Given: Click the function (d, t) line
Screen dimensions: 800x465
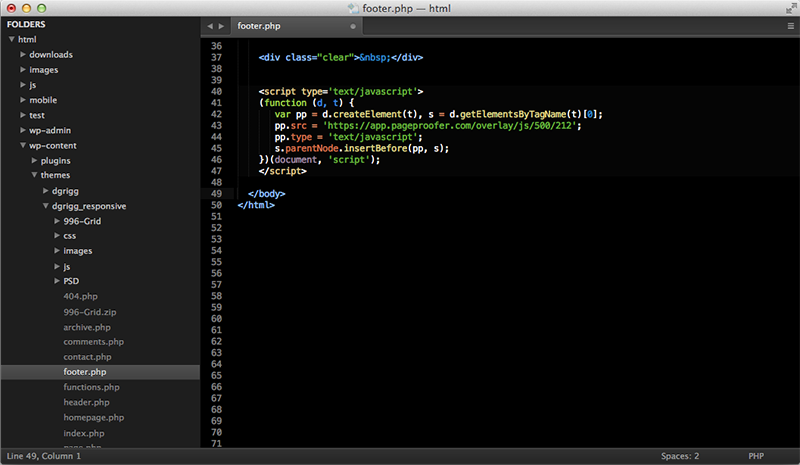Looking at the screenshot, I should (307, 103).
